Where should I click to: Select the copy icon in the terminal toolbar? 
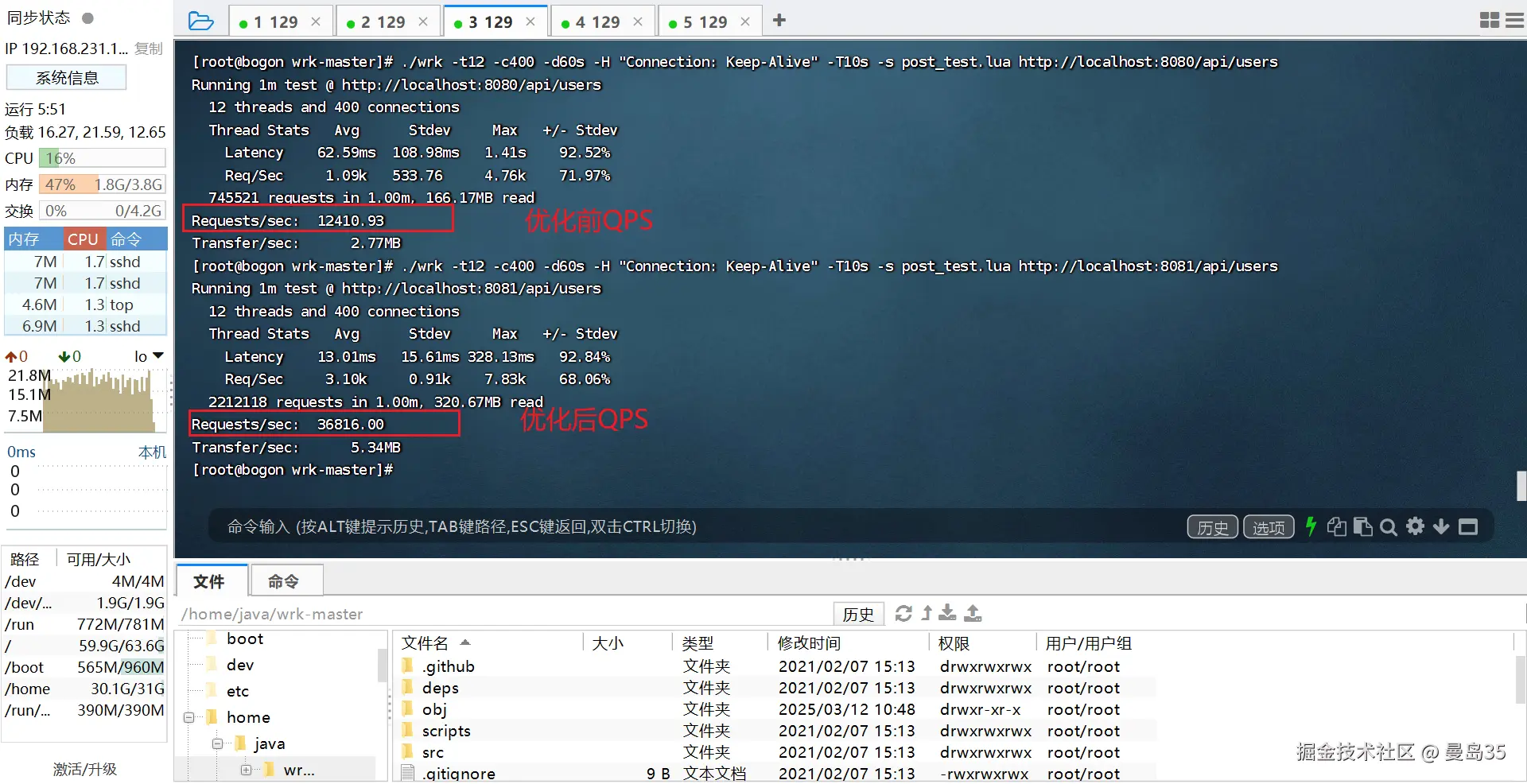tap(1336, 526)
